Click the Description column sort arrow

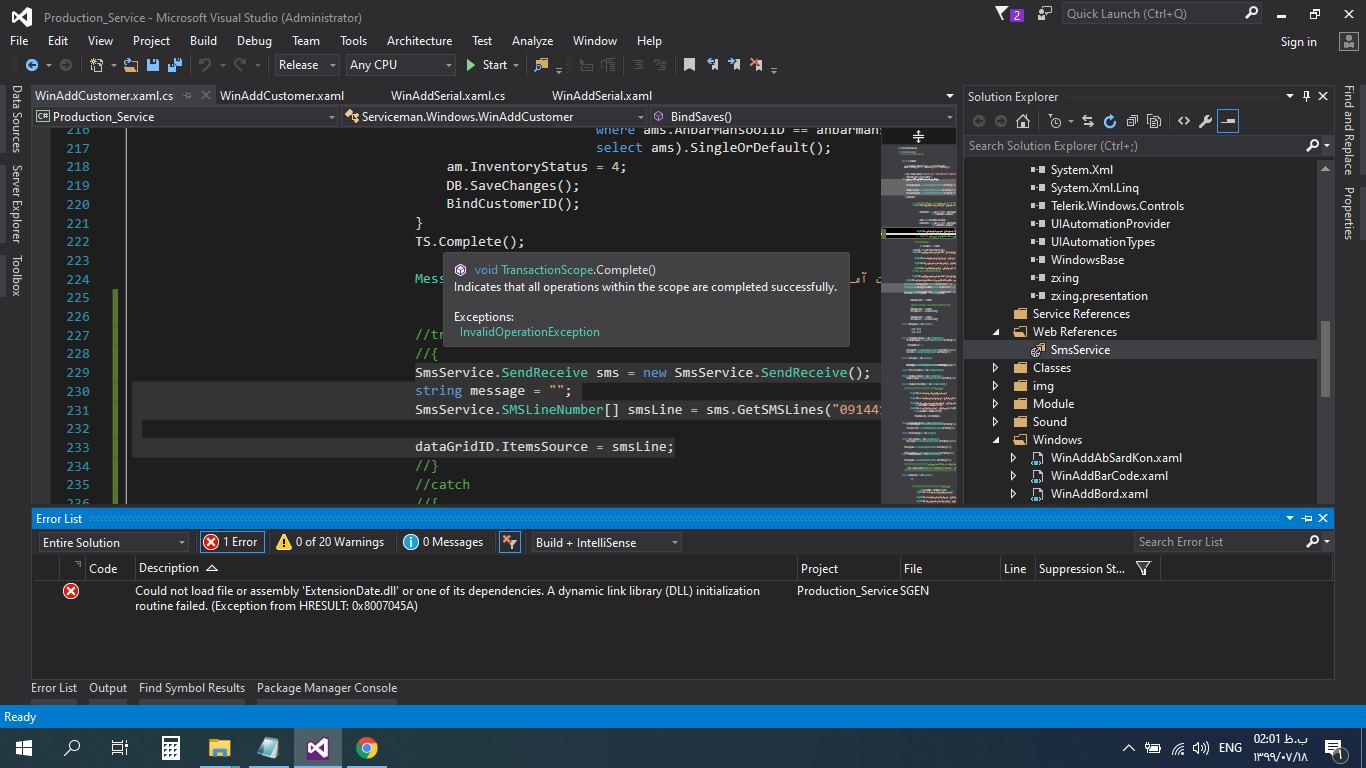click(211, 568)
